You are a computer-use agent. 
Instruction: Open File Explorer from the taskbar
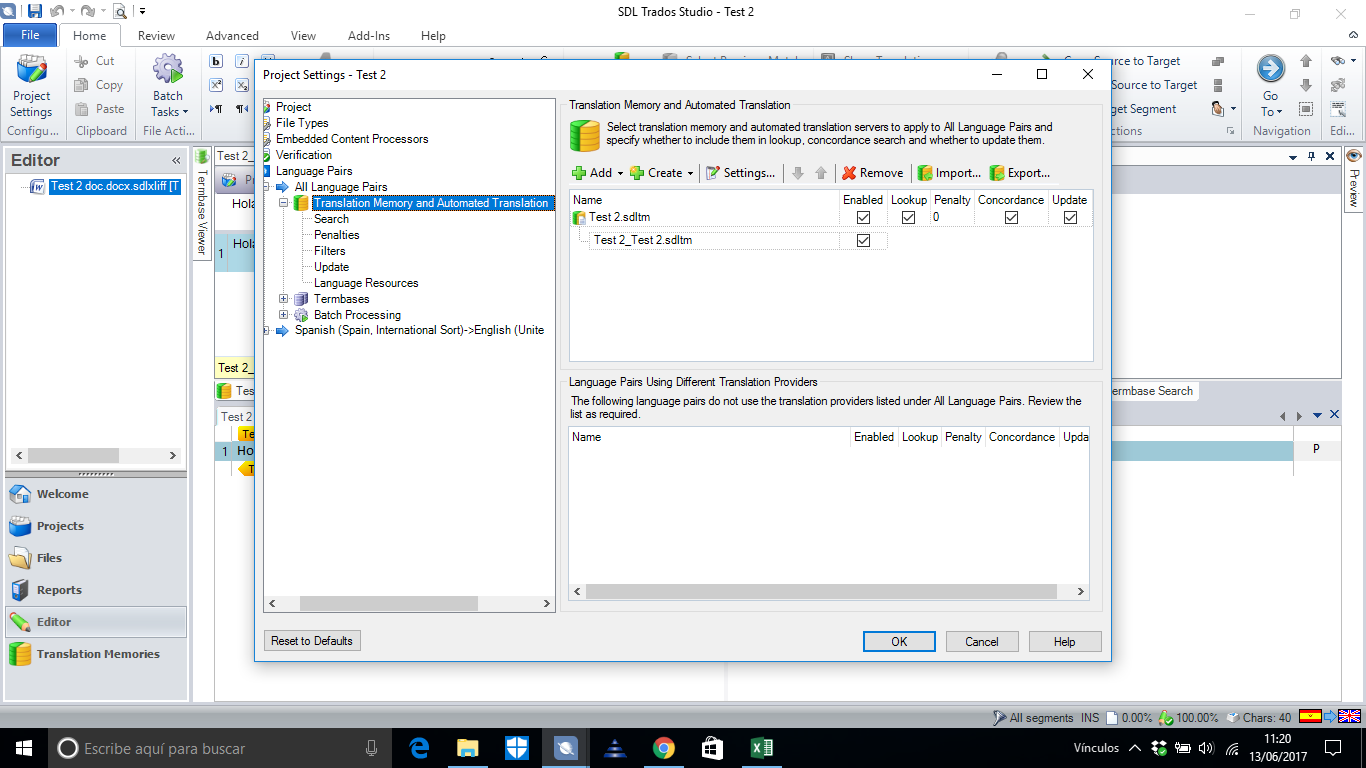tap(467, 748)
